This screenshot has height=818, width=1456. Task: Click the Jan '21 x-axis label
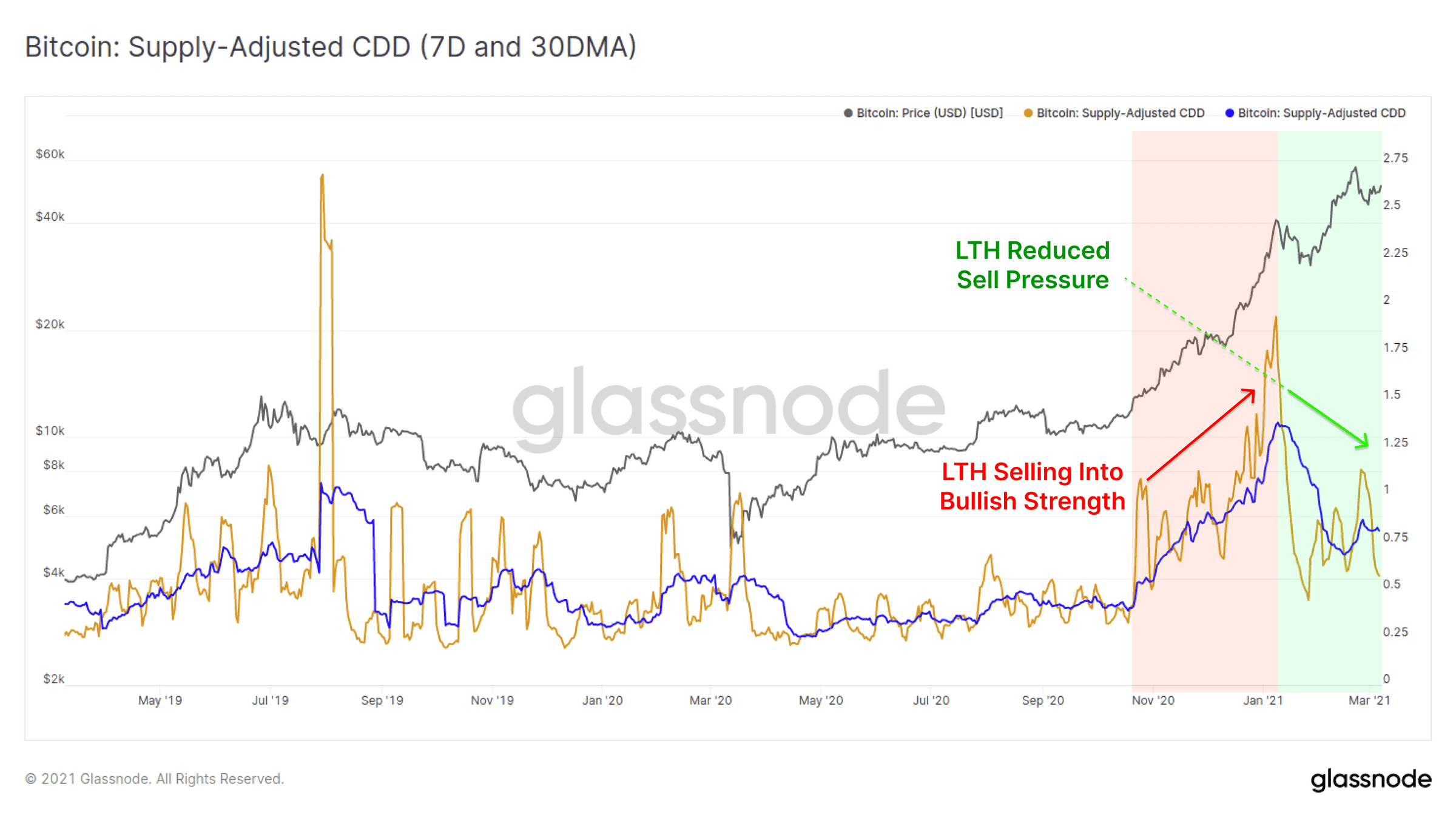(1263, 700)
